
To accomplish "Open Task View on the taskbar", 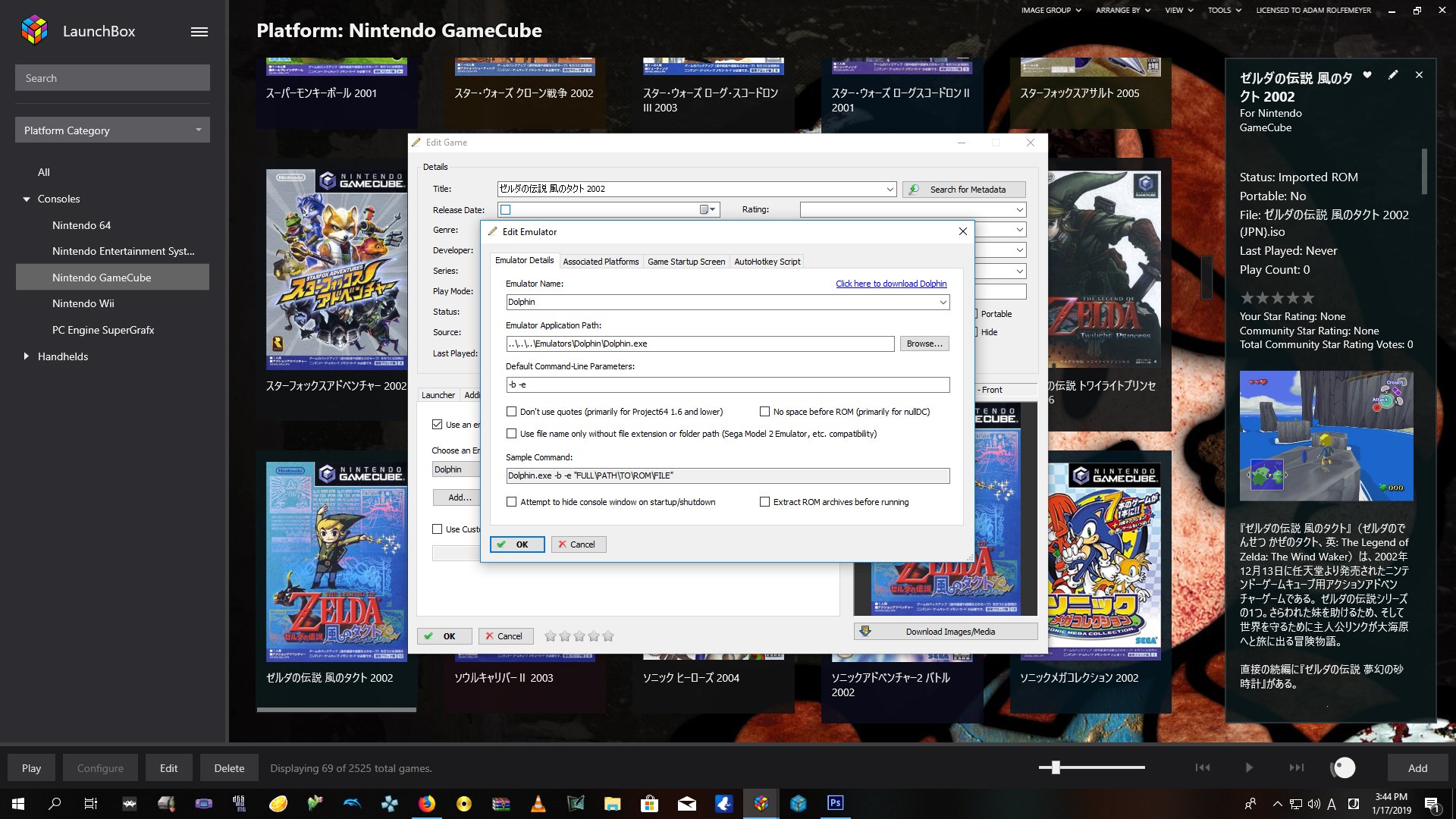I will tap(91, 804).
